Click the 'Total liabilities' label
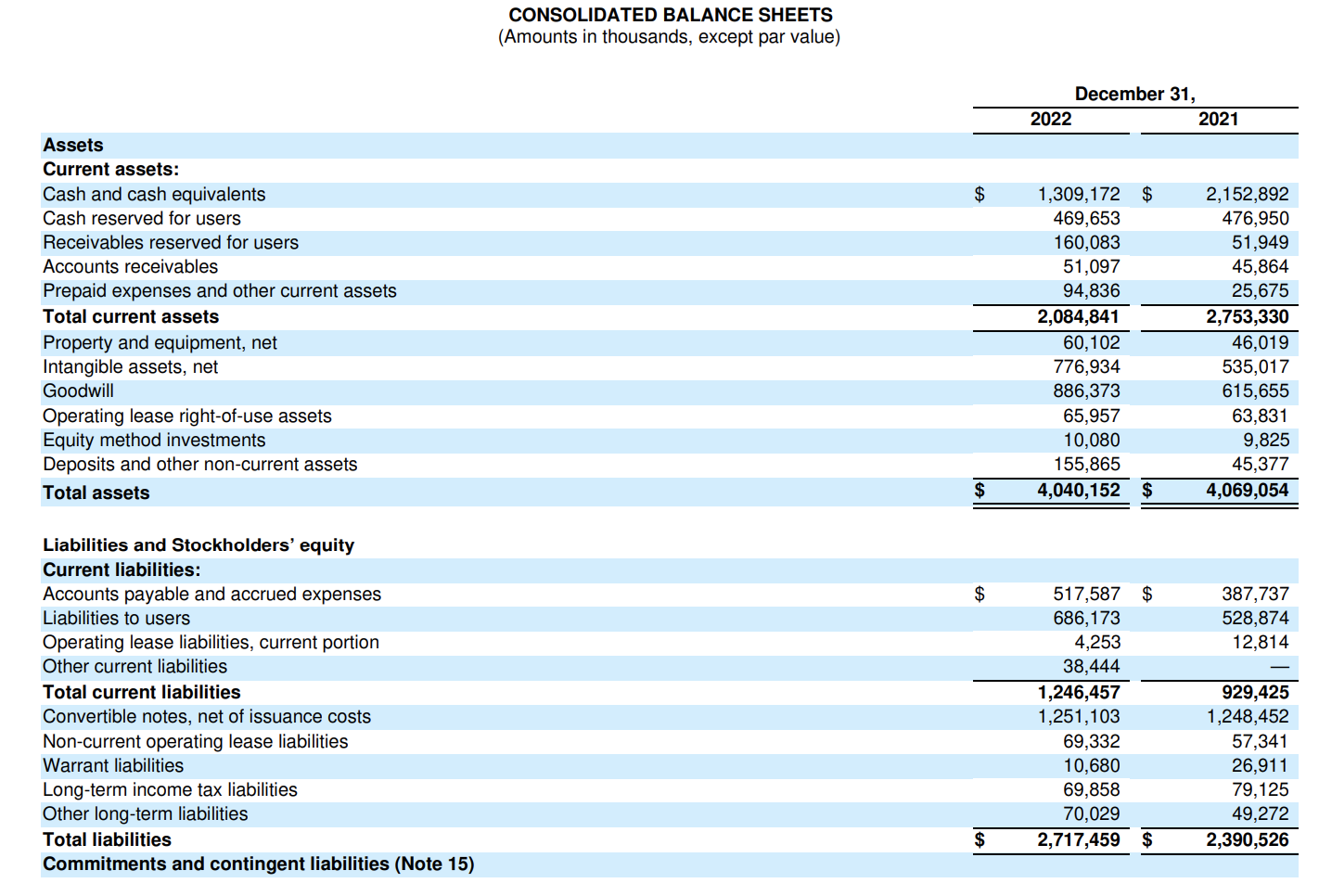 point(107,839)
